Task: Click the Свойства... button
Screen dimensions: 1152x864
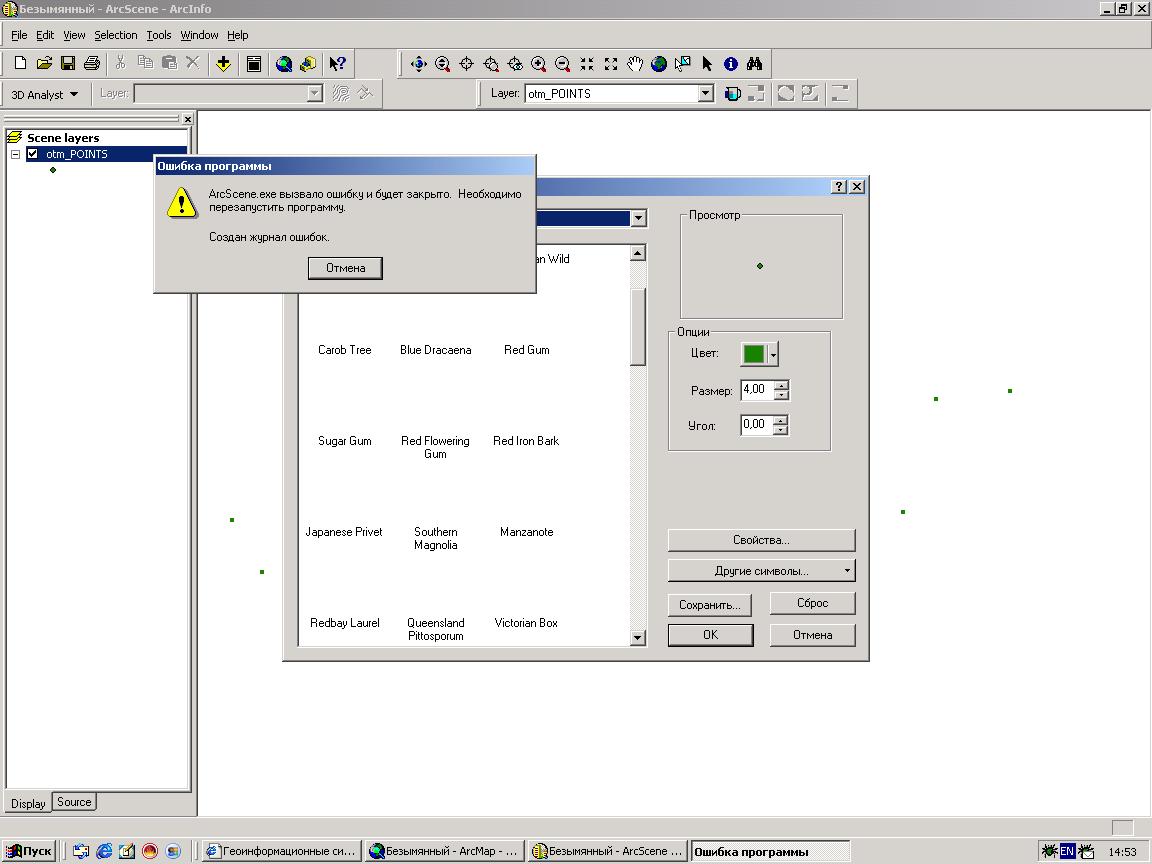Action: (x=761, y=540)
